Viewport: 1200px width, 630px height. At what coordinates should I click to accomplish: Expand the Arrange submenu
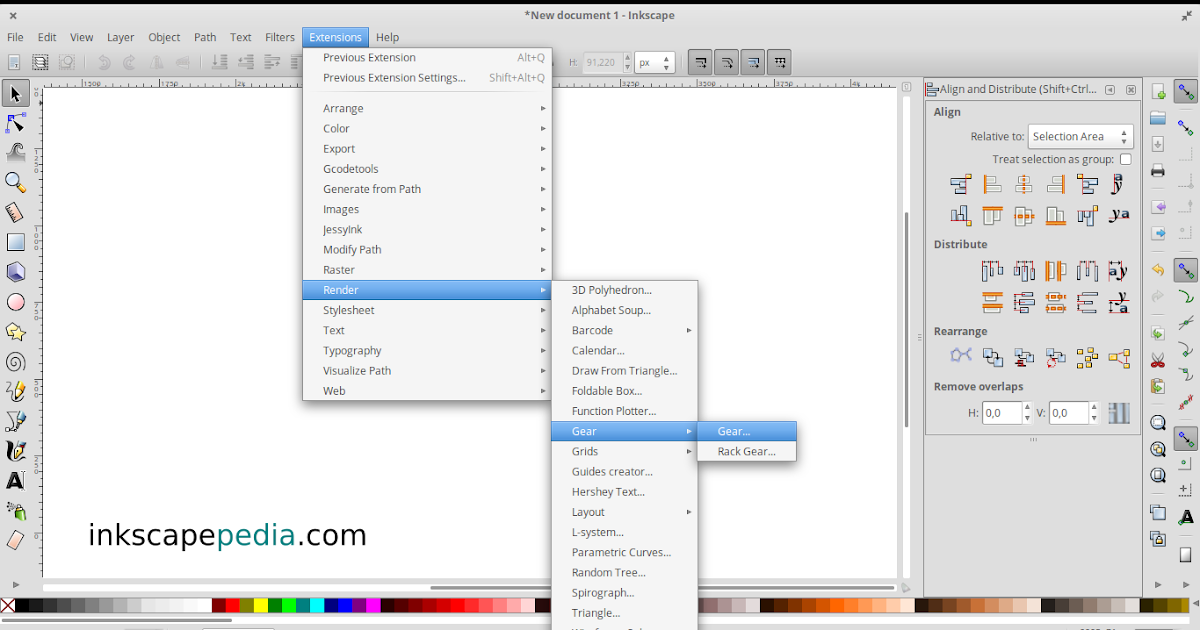click(427, 108)
